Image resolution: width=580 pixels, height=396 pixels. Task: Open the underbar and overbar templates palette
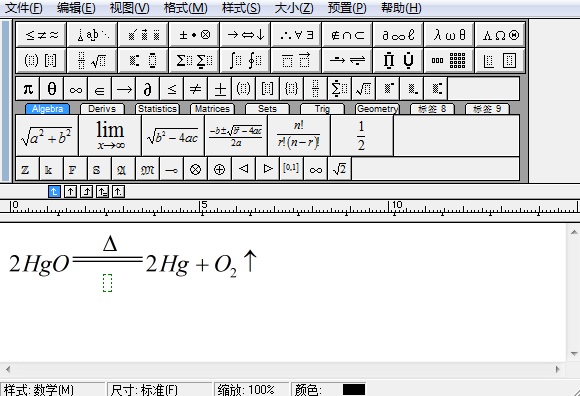297,60
